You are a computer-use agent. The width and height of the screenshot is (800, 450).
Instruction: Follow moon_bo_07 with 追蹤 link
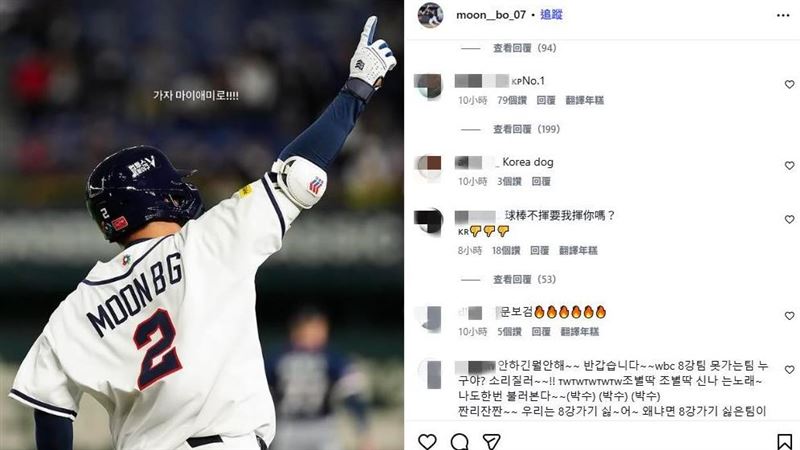[x=551, y=15]
